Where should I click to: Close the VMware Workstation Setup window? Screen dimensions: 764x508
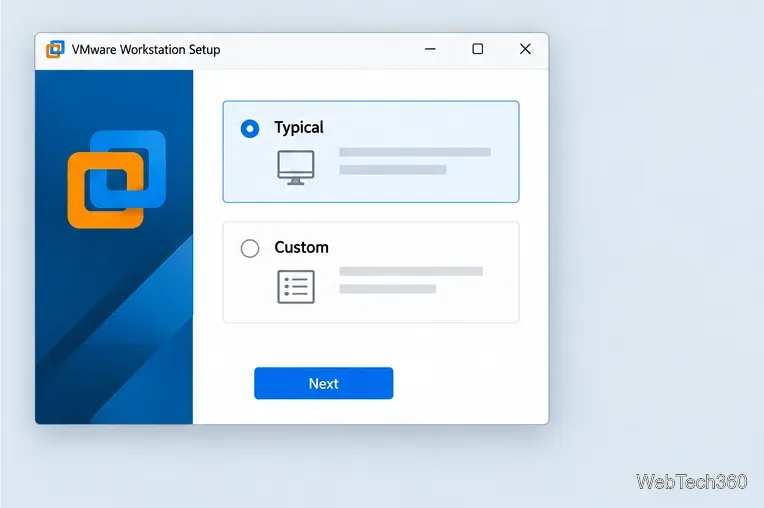tap(525, 49)
